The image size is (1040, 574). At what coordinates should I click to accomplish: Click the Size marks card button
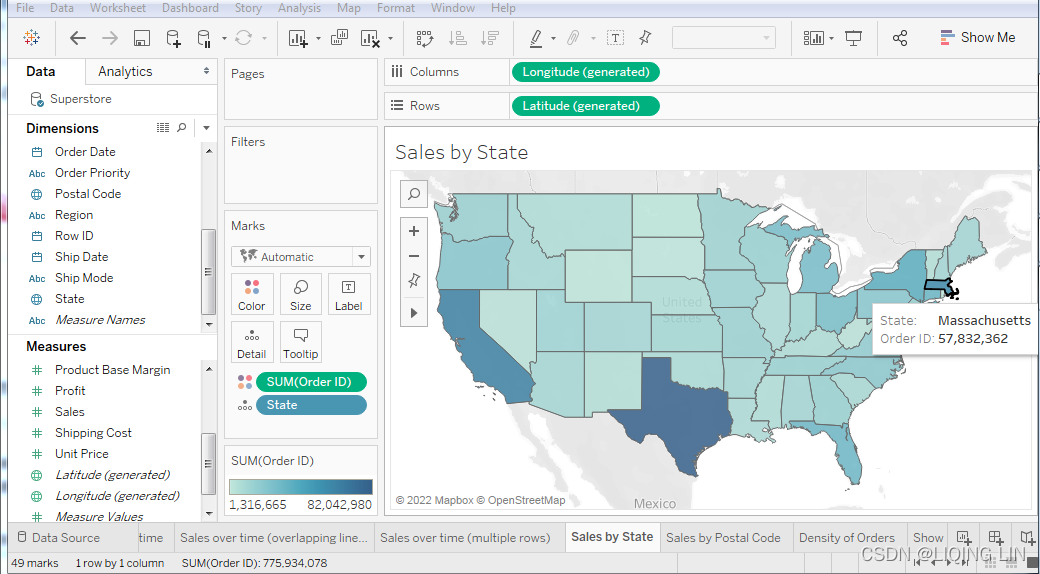[300, 294]
